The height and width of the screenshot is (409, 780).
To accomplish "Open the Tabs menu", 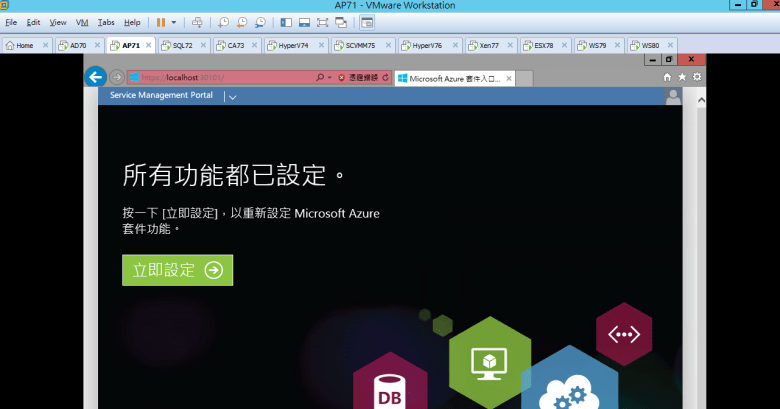I will click(x=106, y=21).
